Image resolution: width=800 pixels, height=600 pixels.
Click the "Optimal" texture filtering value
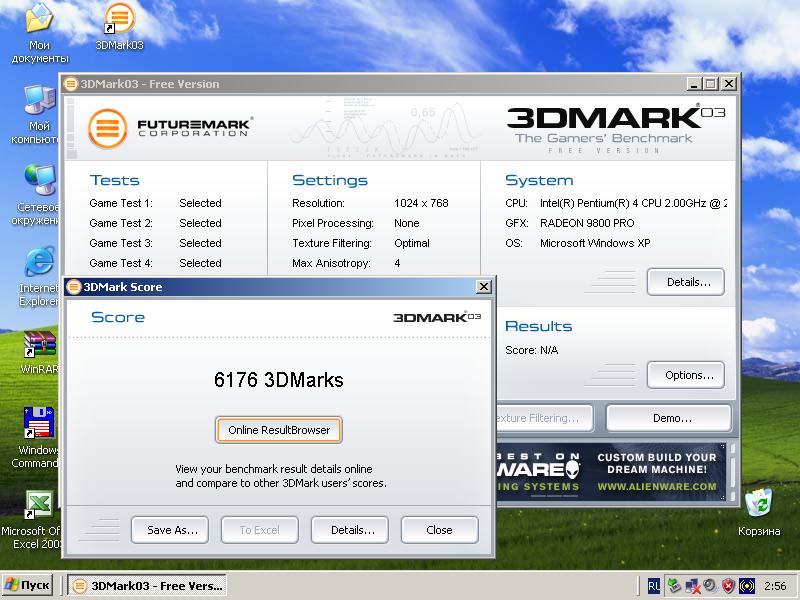coord(412,243)
